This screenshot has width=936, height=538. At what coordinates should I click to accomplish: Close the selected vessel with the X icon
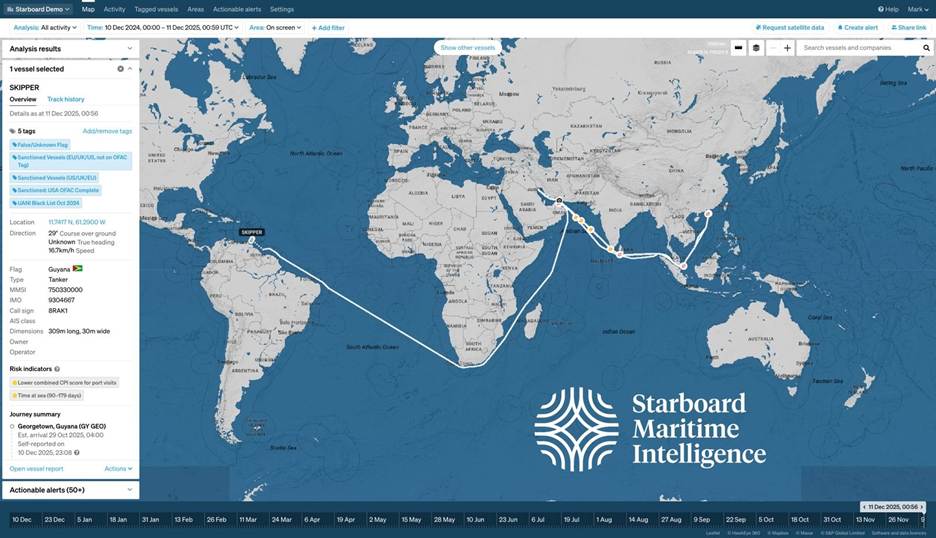tap(121, 69)
